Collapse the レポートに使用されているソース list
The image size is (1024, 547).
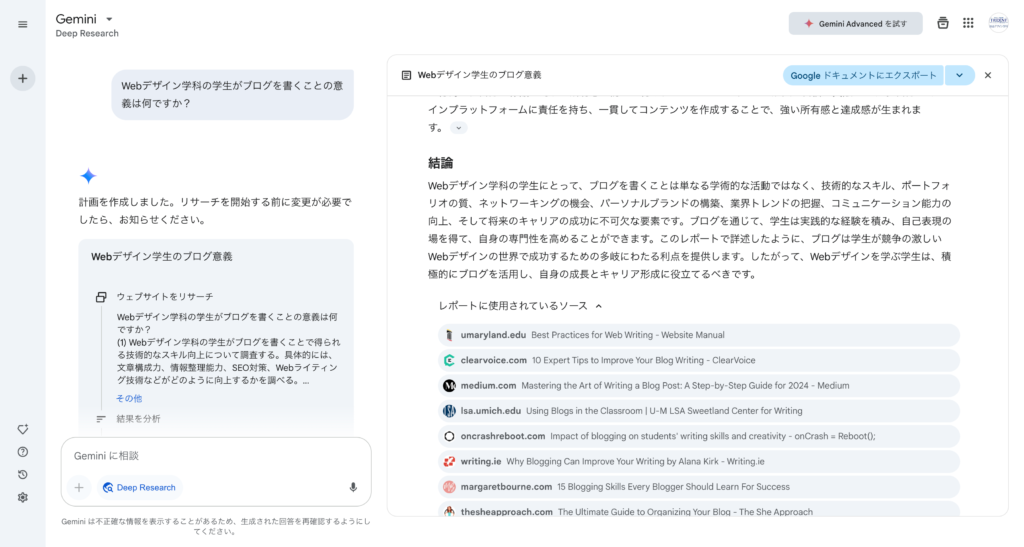coord(520,306)
